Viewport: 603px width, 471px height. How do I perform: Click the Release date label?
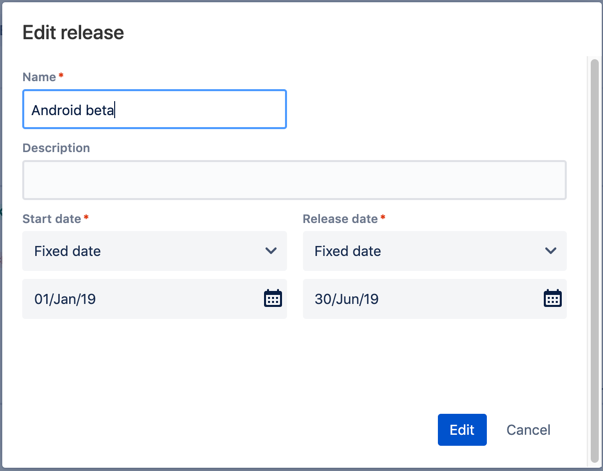tap(340, 219)
